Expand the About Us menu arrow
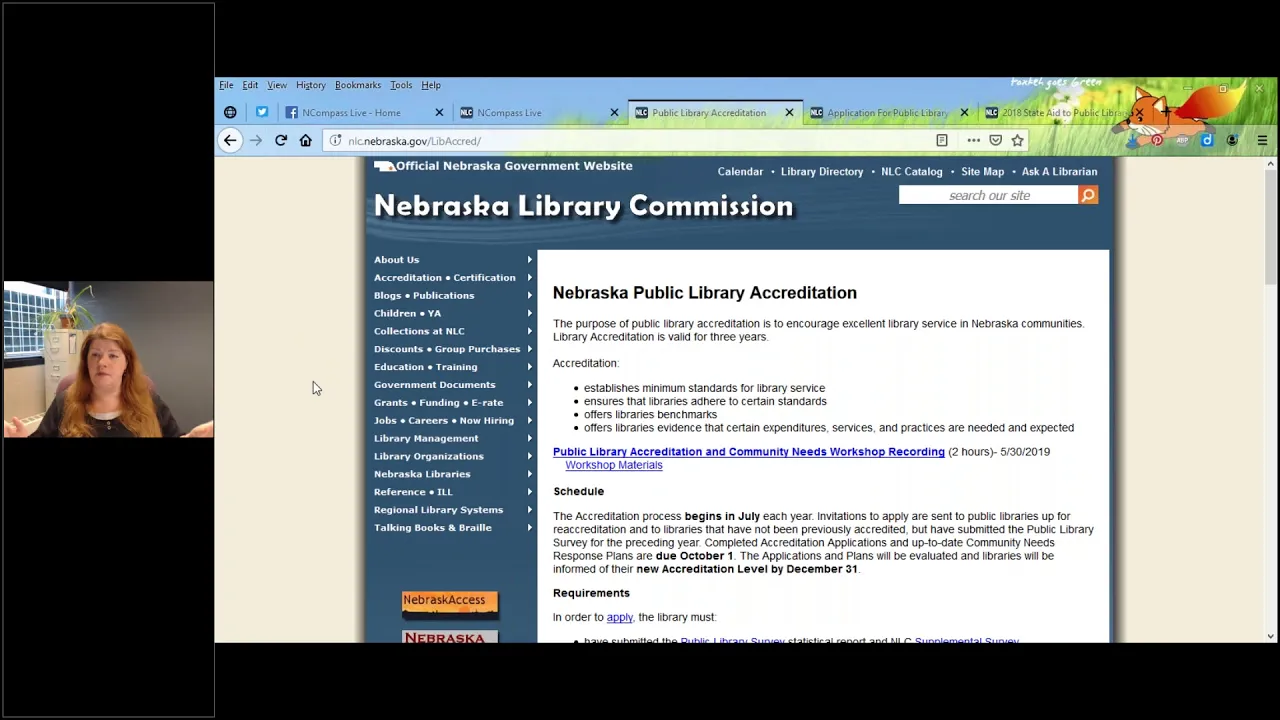Image resolution: width=1280 pixels, height=720 pixels. (530, 260)
